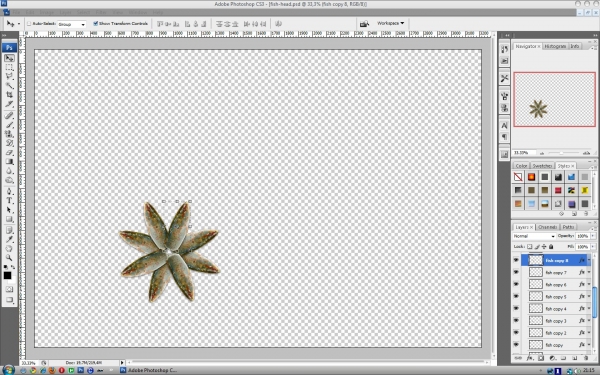This screenshot has height=375, width=600.
Task: Select the Zoom tool
Action: click(x=9, y=258)
